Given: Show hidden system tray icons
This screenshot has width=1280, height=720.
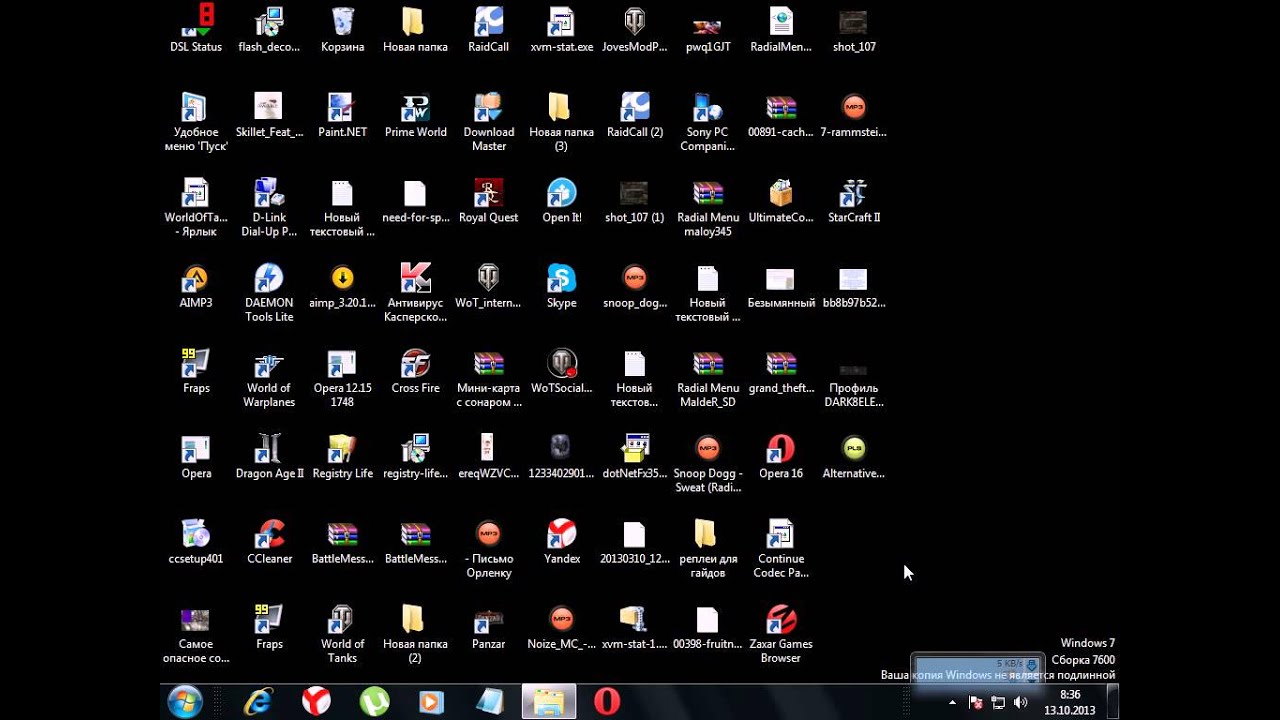Looking at the screenshot, I should tap(952, 703).
